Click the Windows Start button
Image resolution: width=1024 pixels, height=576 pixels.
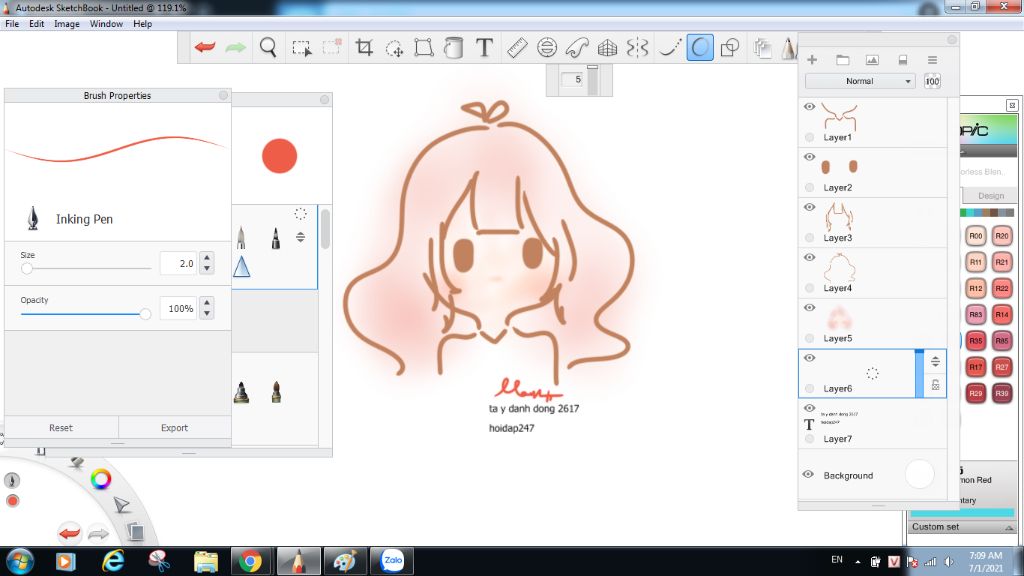(19, 561)
